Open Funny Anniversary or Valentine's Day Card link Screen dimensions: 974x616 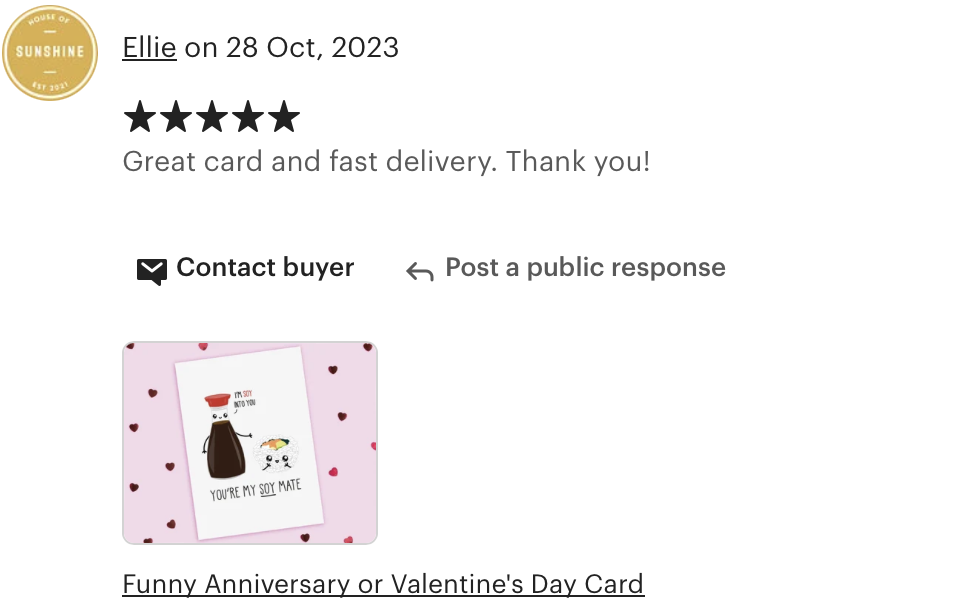point(383,584)
